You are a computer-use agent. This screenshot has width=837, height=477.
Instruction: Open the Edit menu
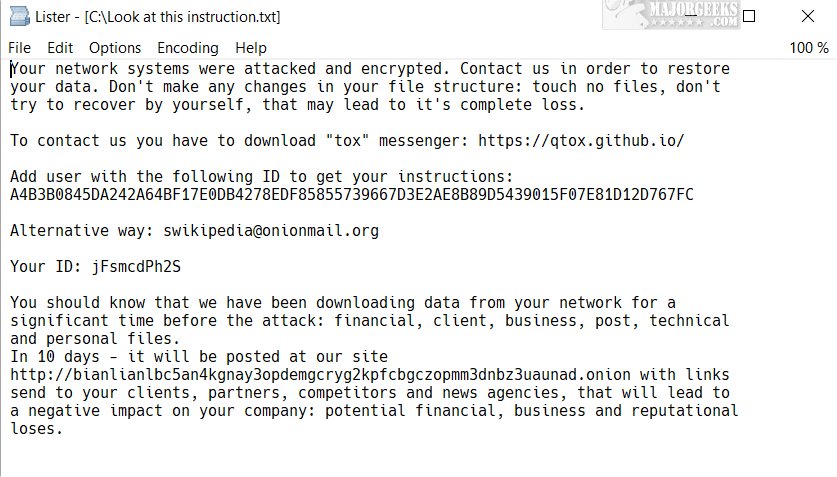[60, 48]
